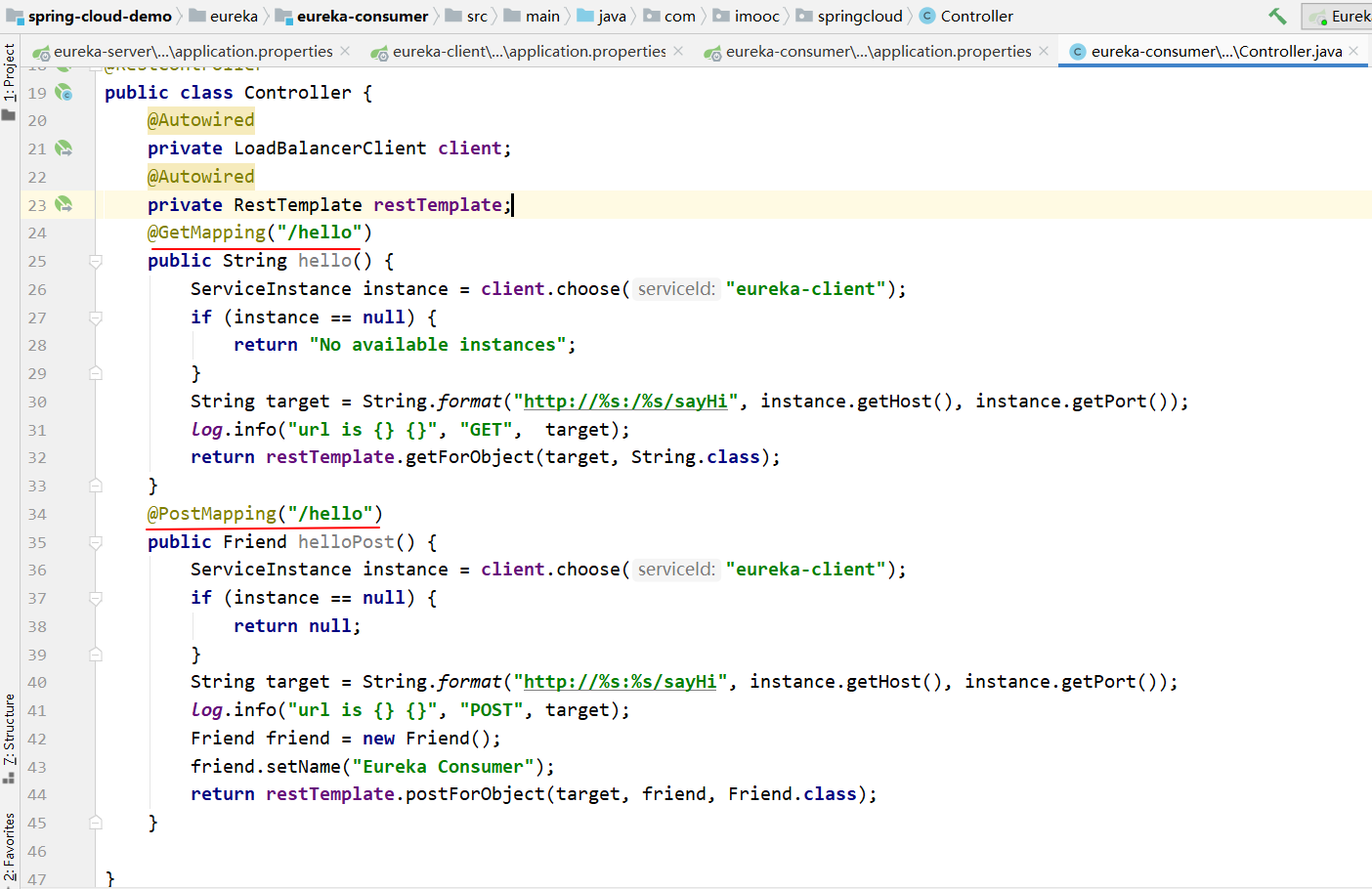Click line number 31 in the gutter
The width and height of the screenshot is (1372, 889).
tap(37, 430)
